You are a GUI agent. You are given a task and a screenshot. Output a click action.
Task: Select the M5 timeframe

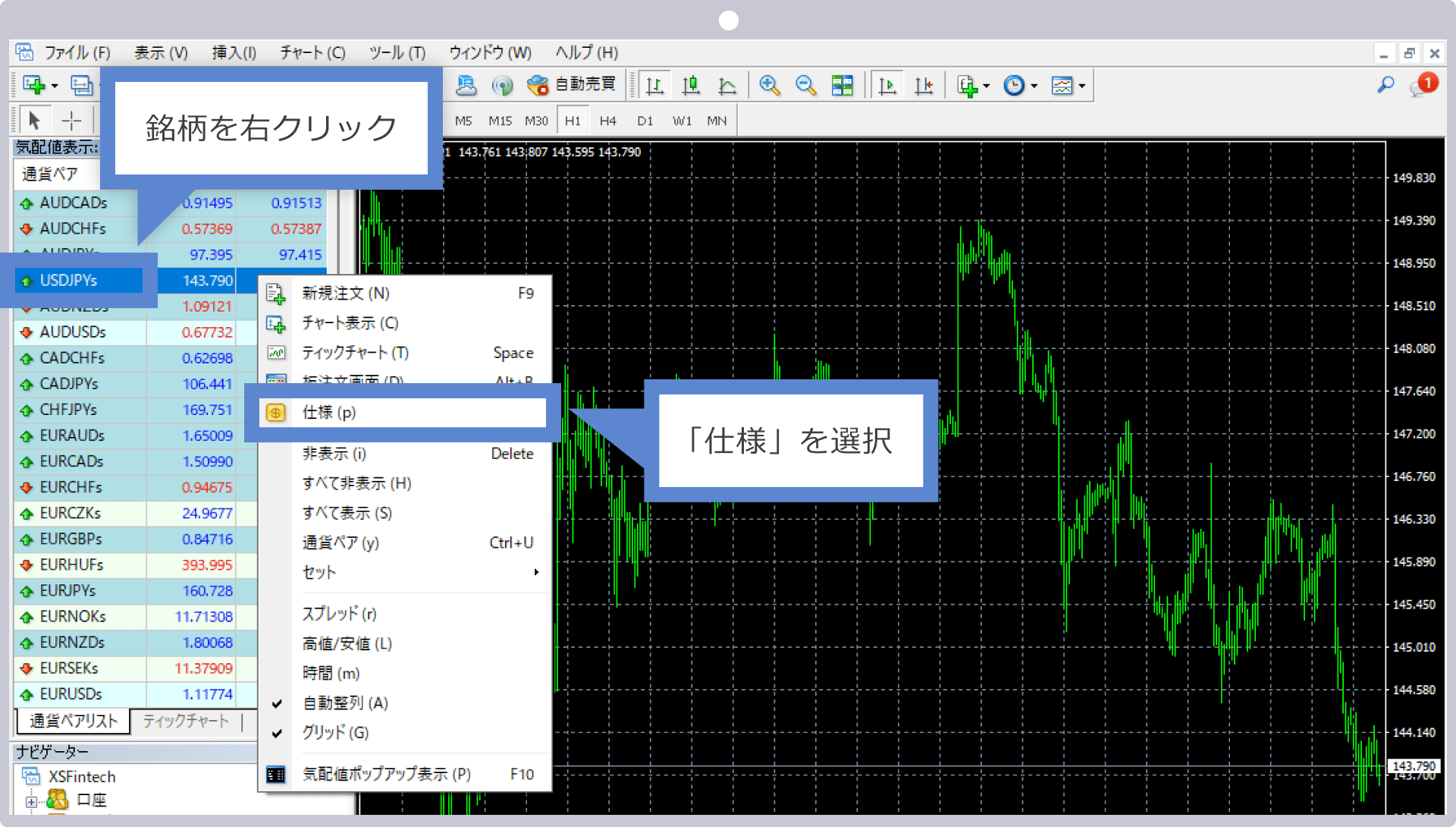(463, 121)
